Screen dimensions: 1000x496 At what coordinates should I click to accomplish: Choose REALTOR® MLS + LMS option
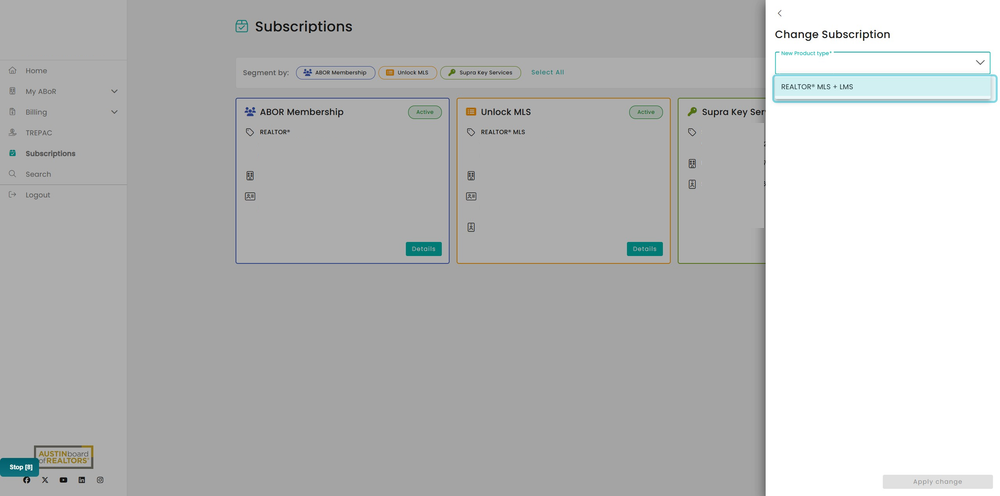point(885,87)
